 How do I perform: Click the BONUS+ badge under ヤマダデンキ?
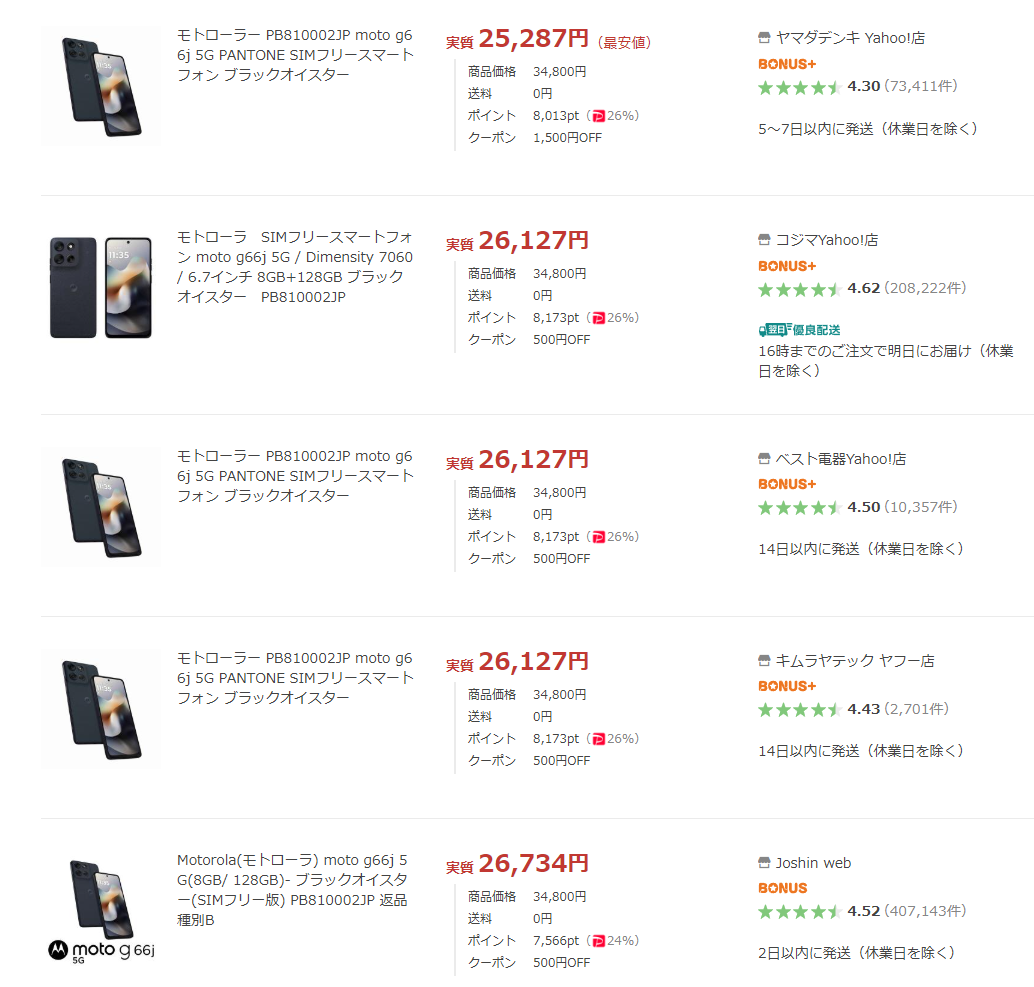pyautogui.click(x=787, y=63)
